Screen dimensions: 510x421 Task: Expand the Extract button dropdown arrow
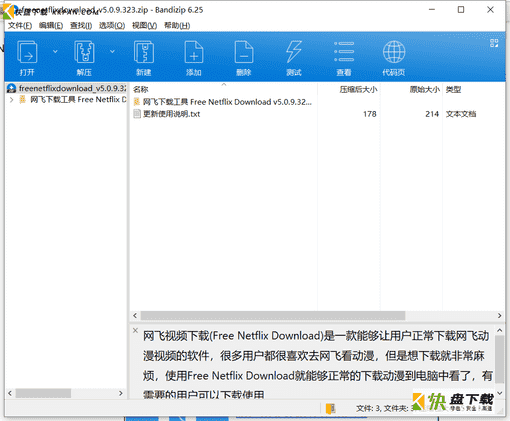112,51
